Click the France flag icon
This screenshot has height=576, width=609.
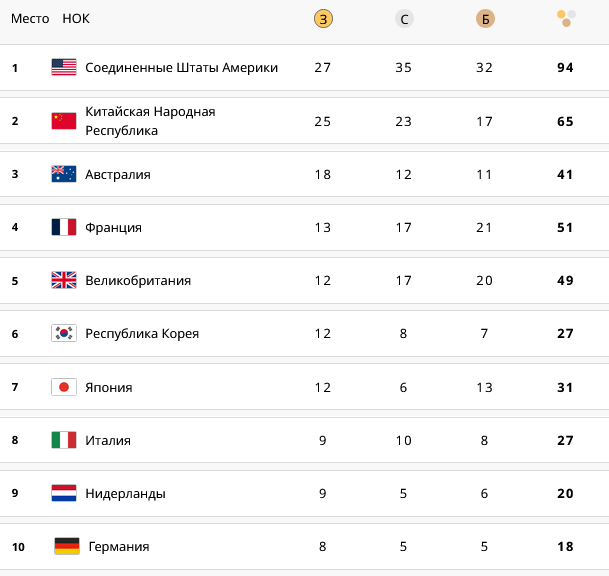click(x=64, y=227)
